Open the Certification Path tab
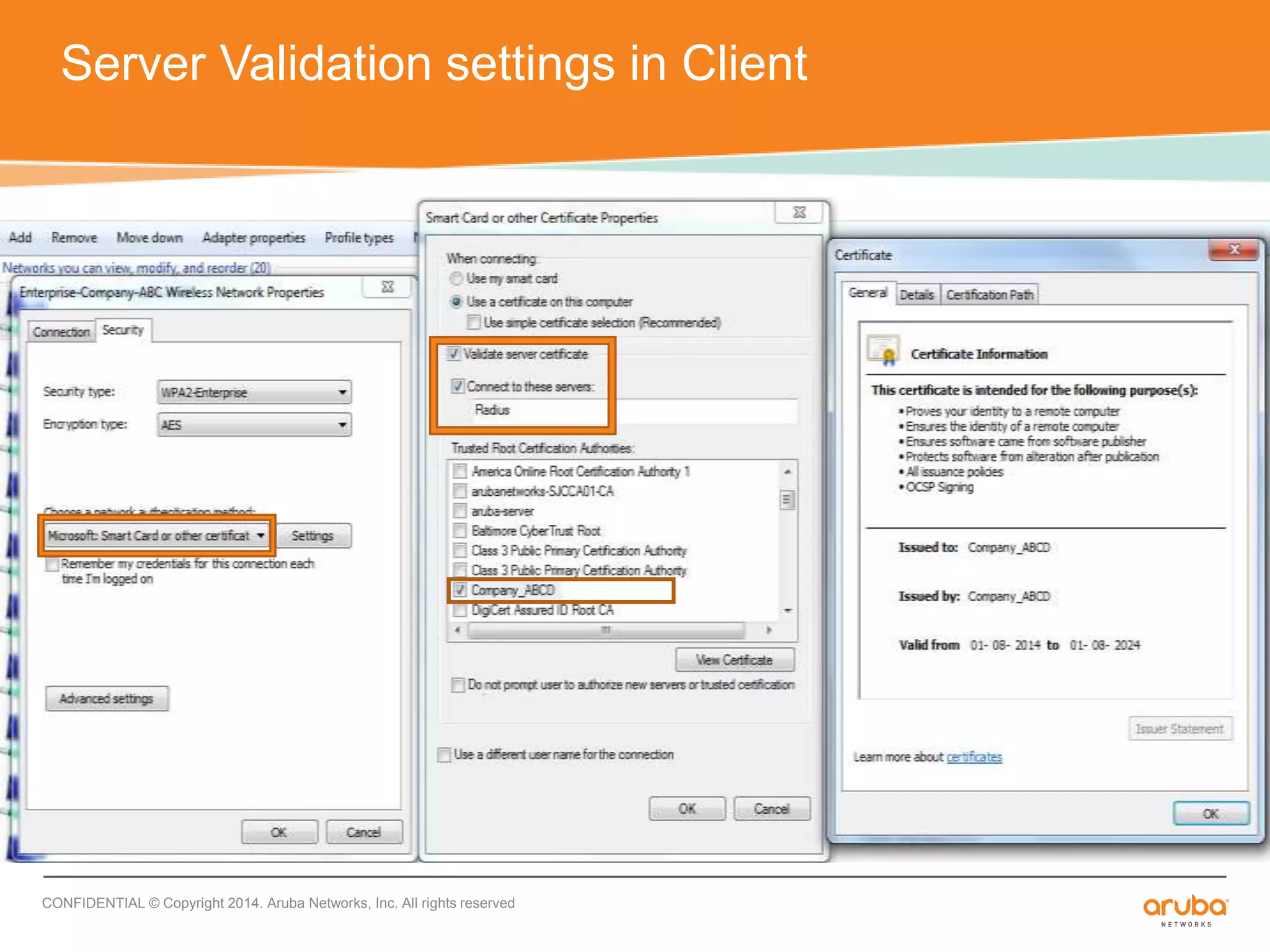Viewport: 1270px width, 952px height. [x=990, y=294]
